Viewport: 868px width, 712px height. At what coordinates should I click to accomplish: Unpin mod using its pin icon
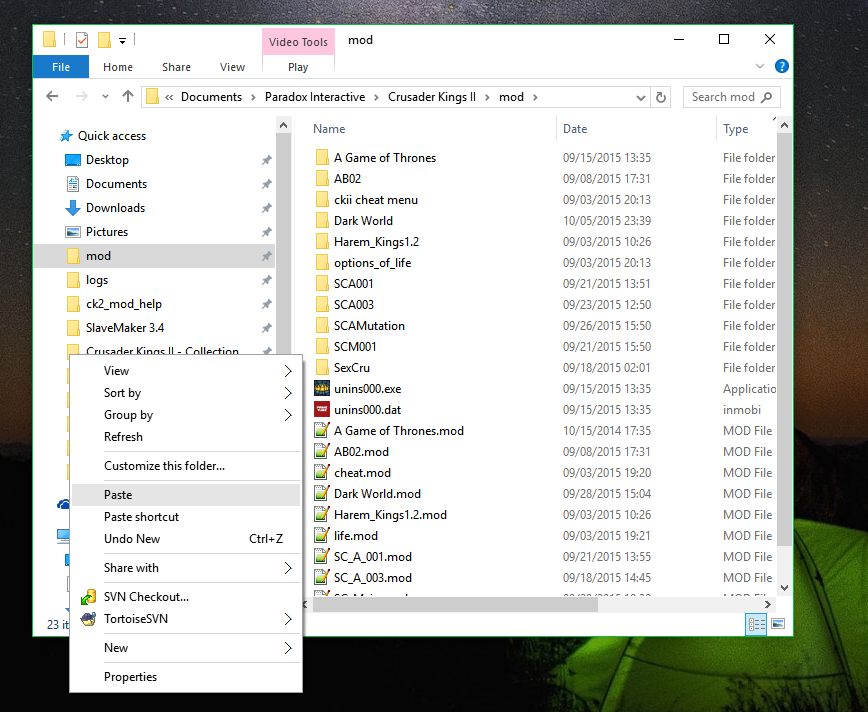266,256
